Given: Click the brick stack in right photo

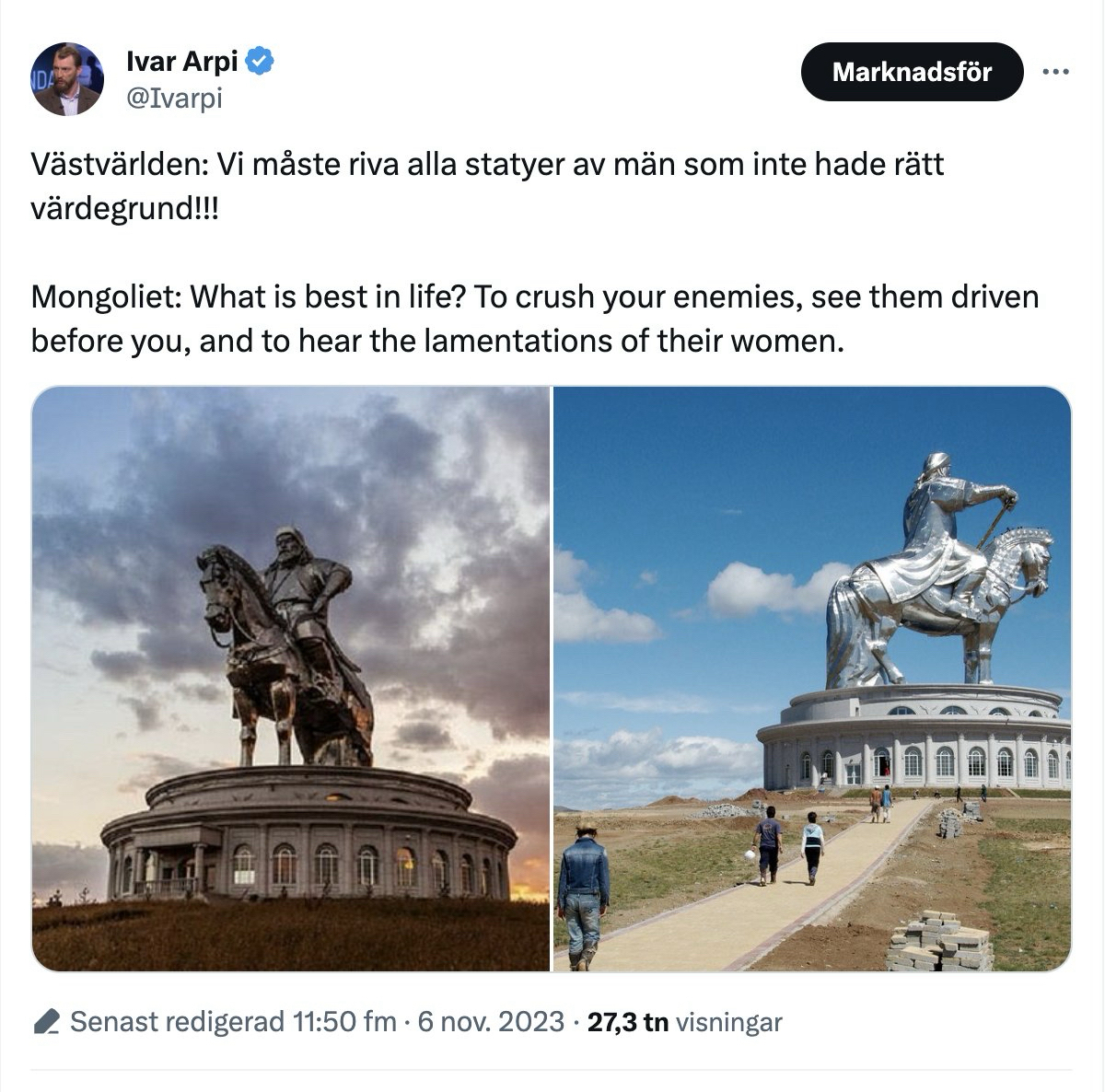Looking at the screenshot, I should click(938, 941).
